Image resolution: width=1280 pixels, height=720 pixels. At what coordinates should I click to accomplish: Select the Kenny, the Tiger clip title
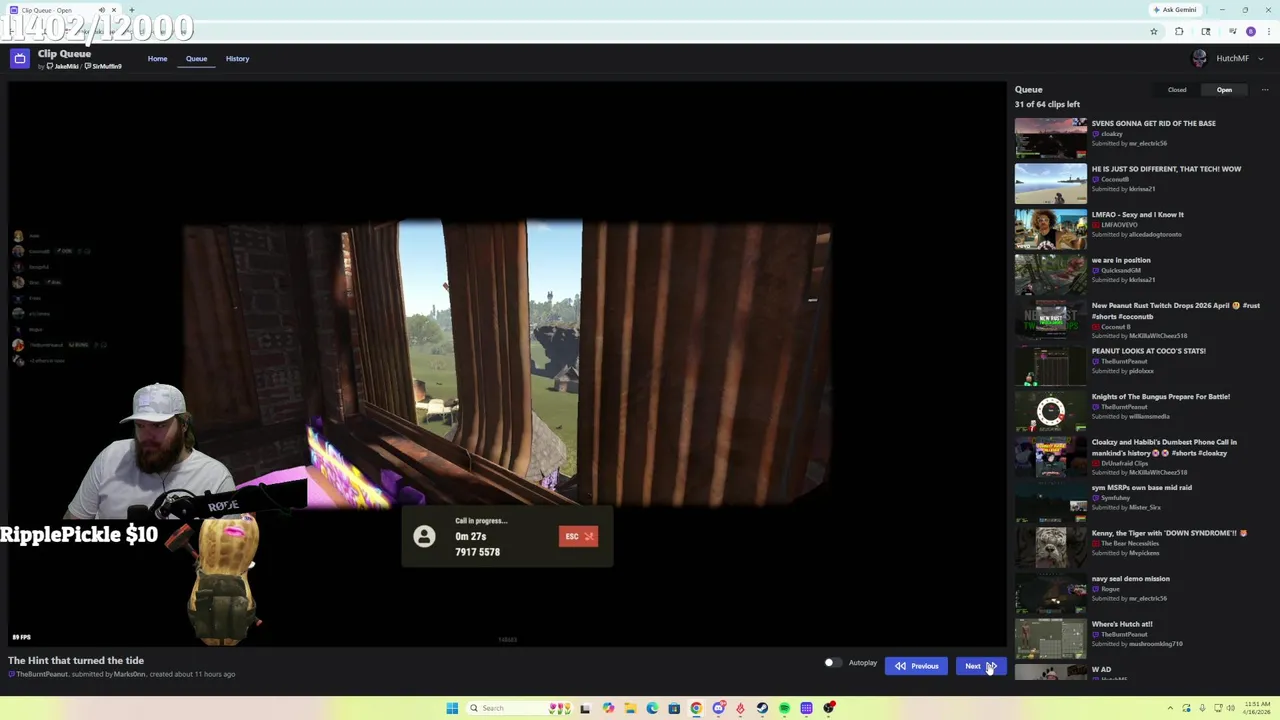point(1169,533)
